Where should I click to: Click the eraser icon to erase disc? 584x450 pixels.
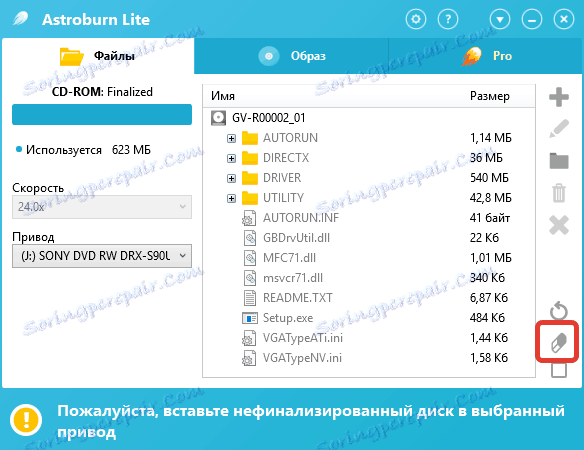tap(559, 342)
